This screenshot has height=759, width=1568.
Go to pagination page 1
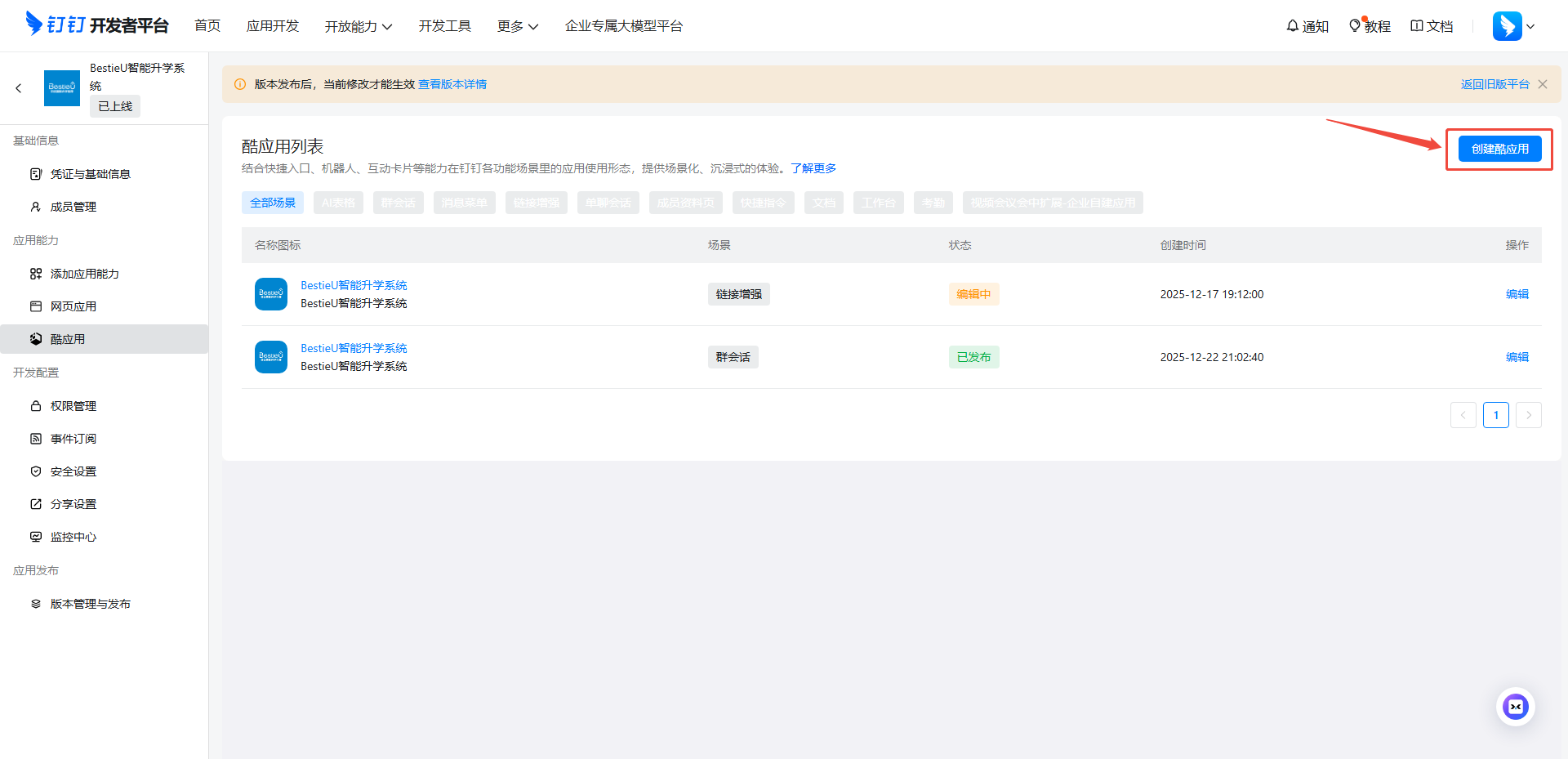click(1495, 415)
